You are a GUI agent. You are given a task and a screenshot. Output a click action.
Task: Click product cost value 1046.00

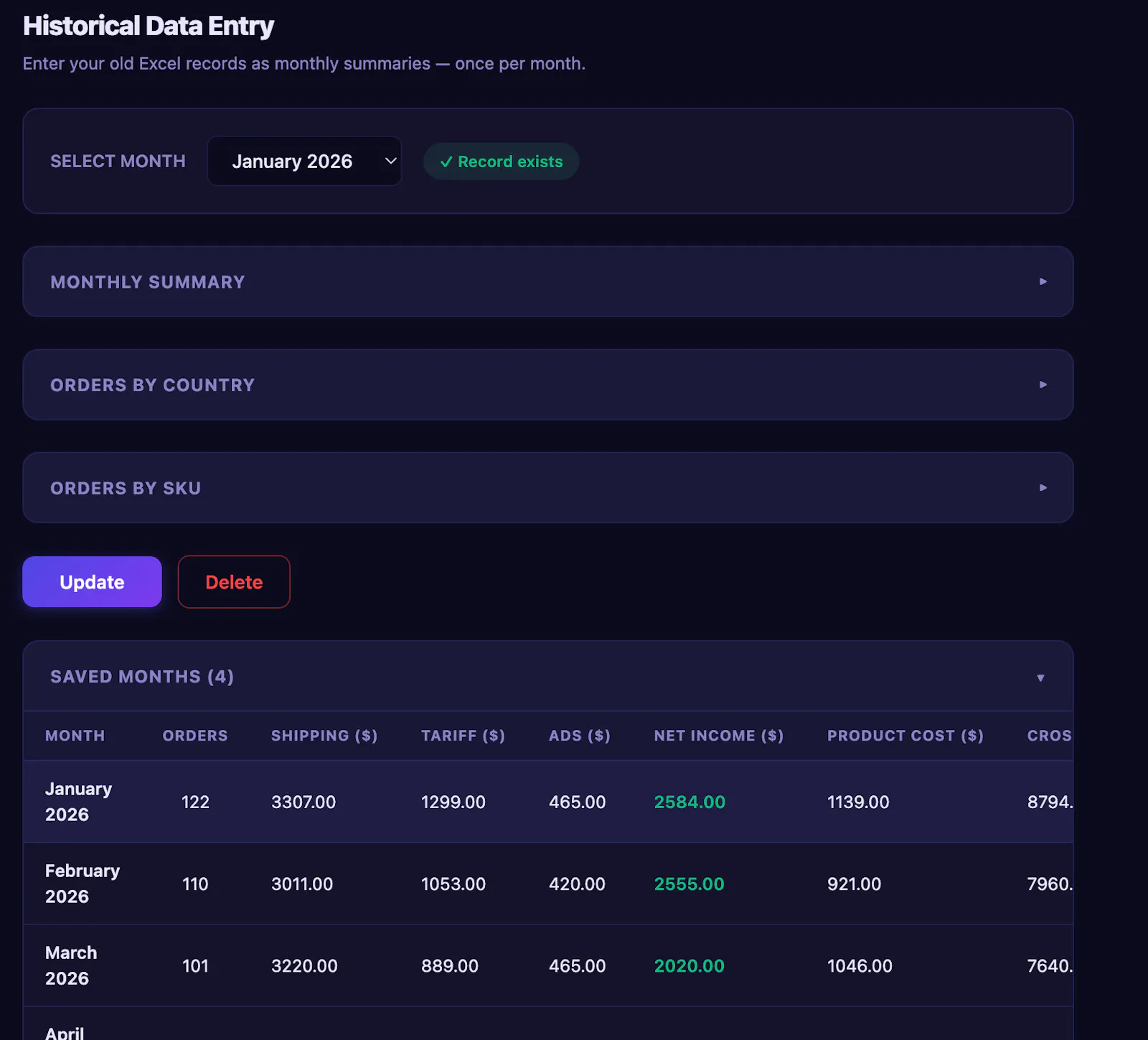pyautogui.click(x=860, y=965)
